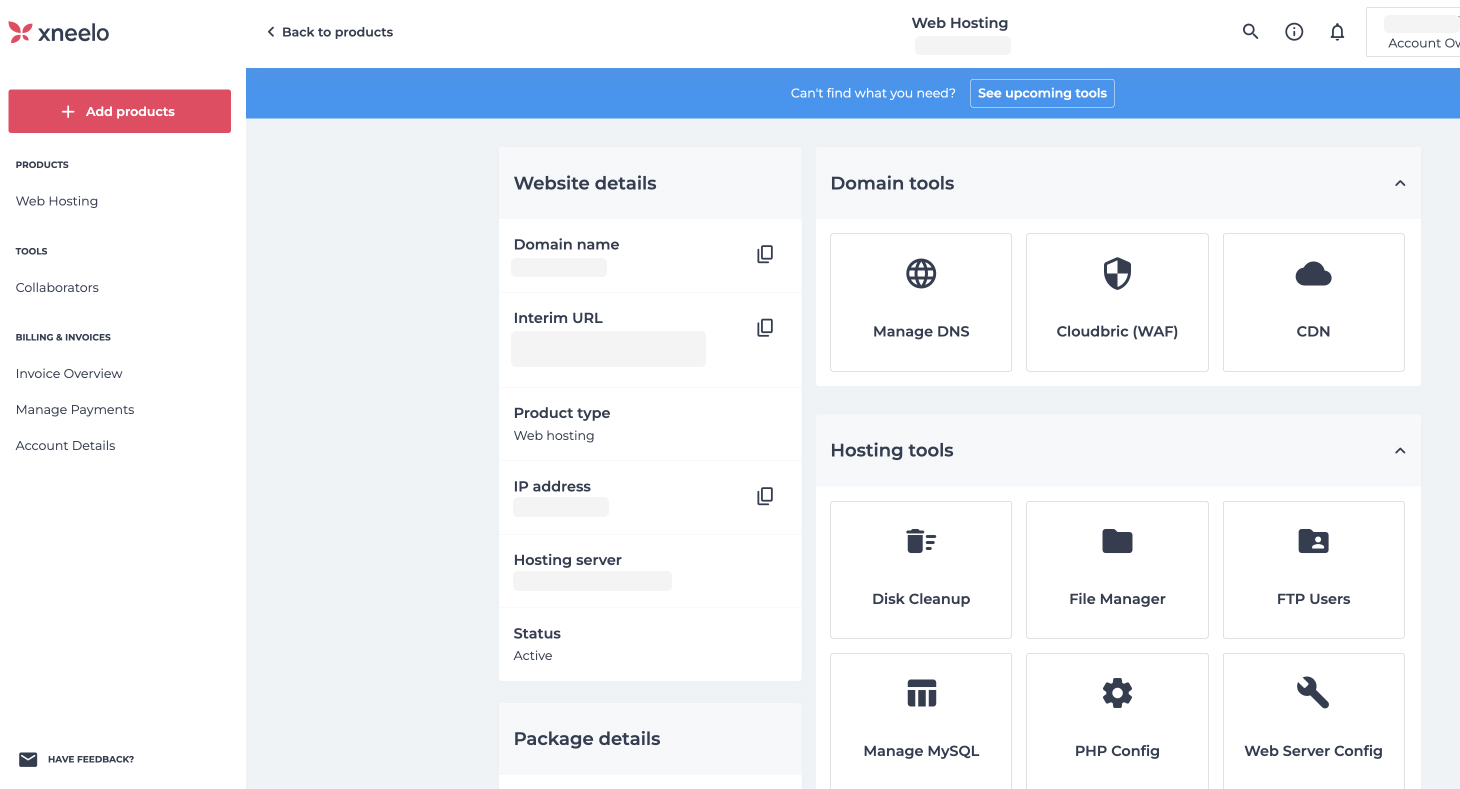Copy the Domain name value
Viewport: 1460px width, 789px height.
tap(765, 254)
